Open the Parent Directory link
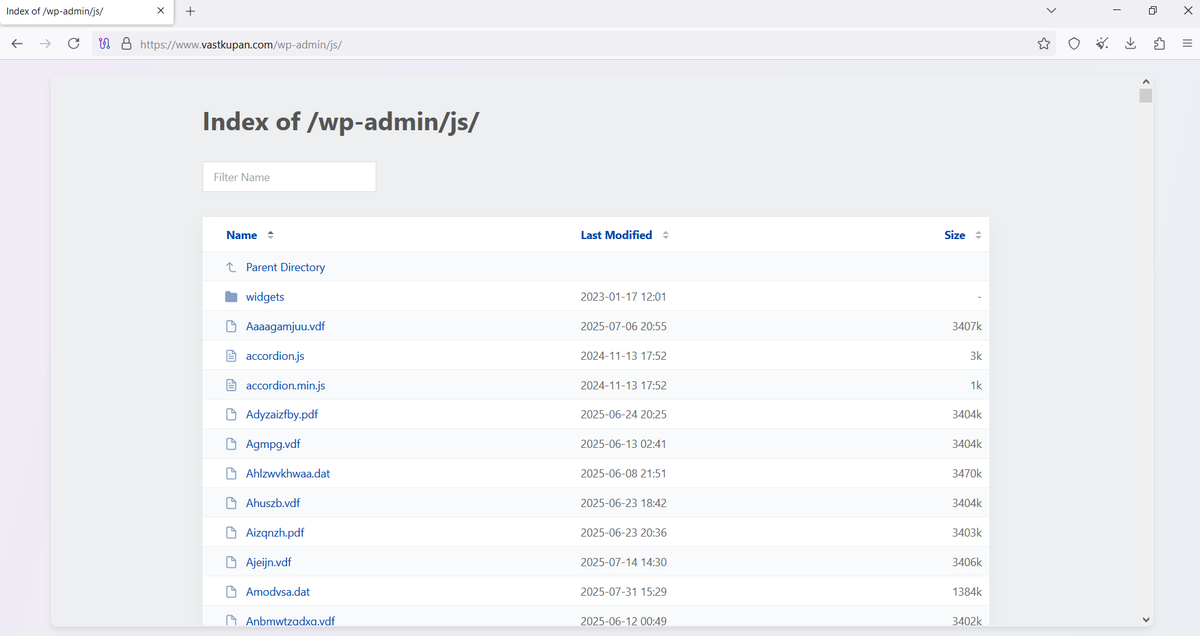The height and width of the screenshot is (636, 1200). click(285, 267)
